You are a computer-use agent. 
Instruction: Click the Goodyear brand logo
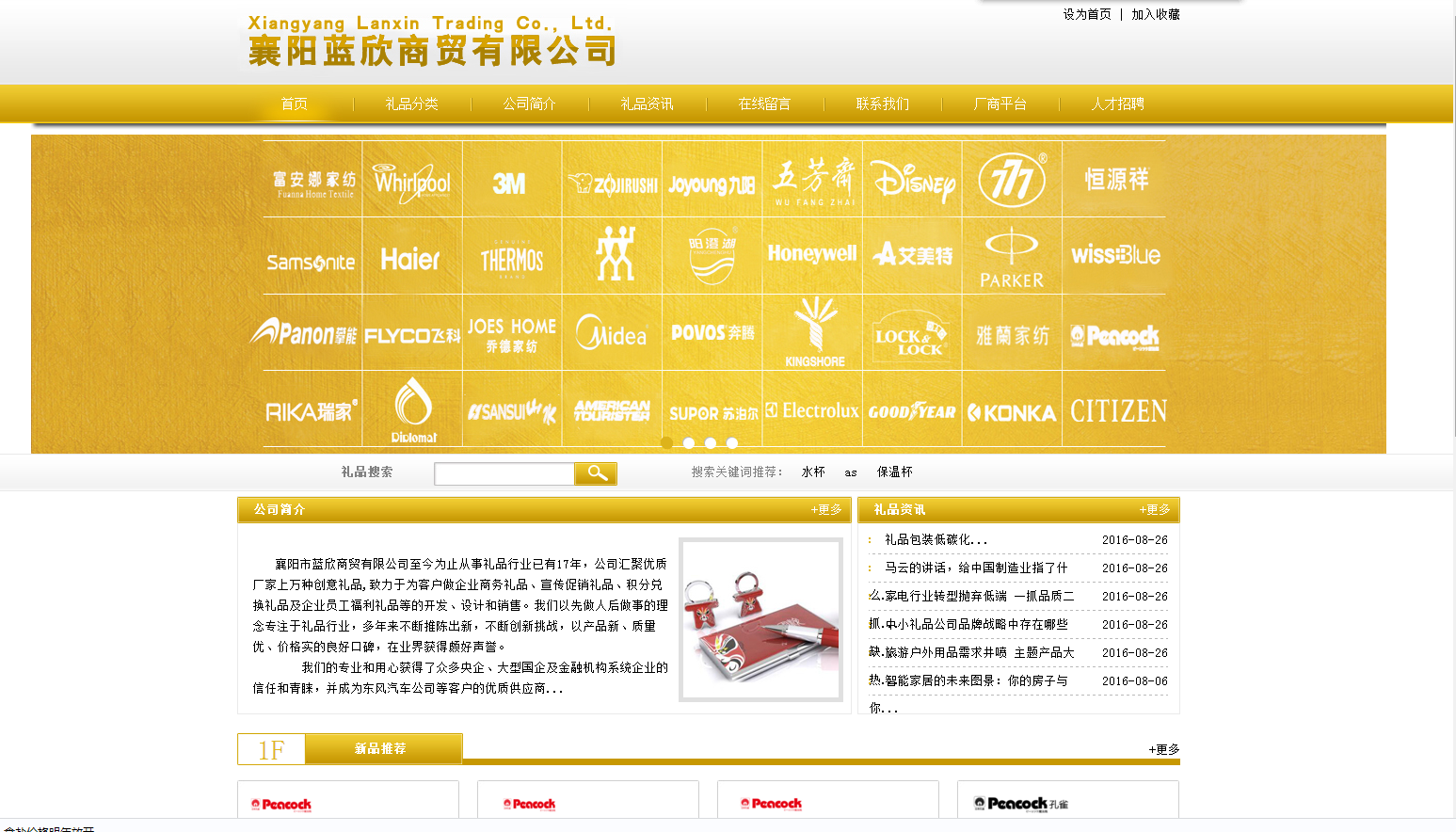tap(911, 411)
